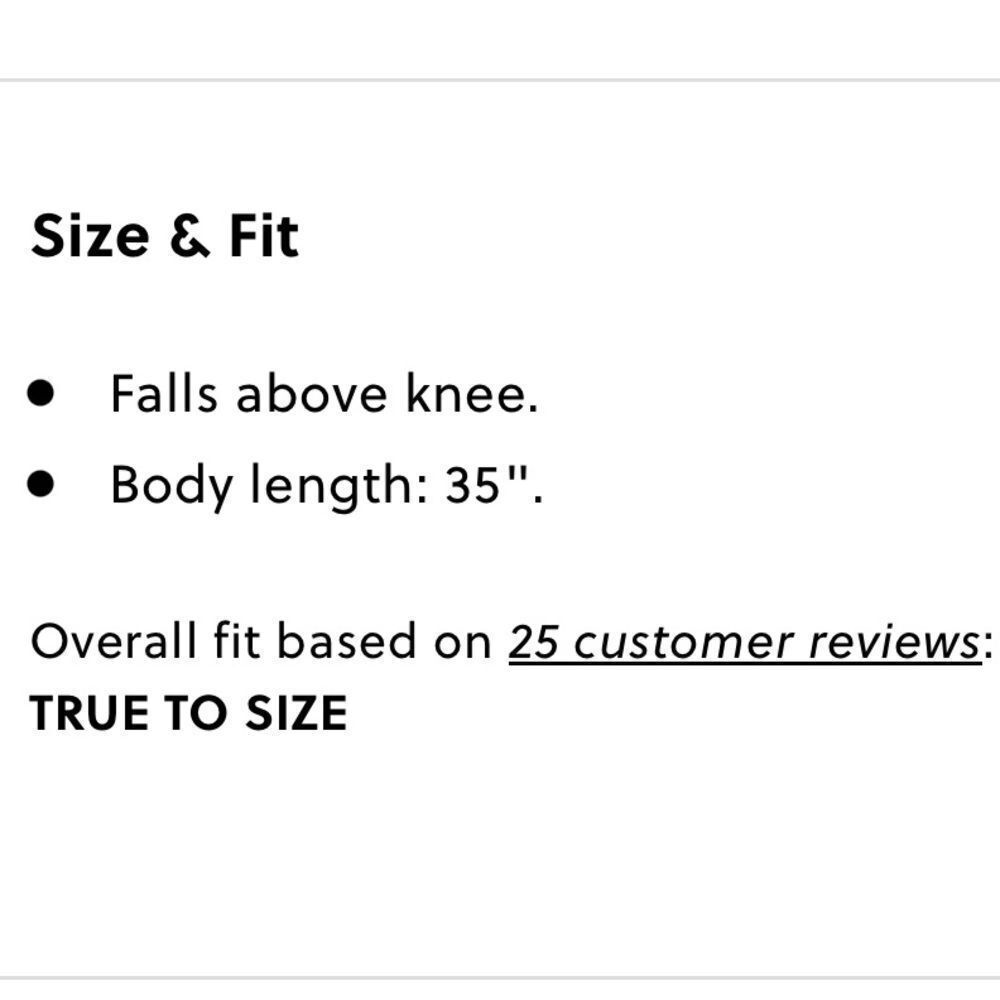Screen dimensions: 1000x1000
Task: Click the word 'Falls' in first bullet
Action: tap(164, 393)
